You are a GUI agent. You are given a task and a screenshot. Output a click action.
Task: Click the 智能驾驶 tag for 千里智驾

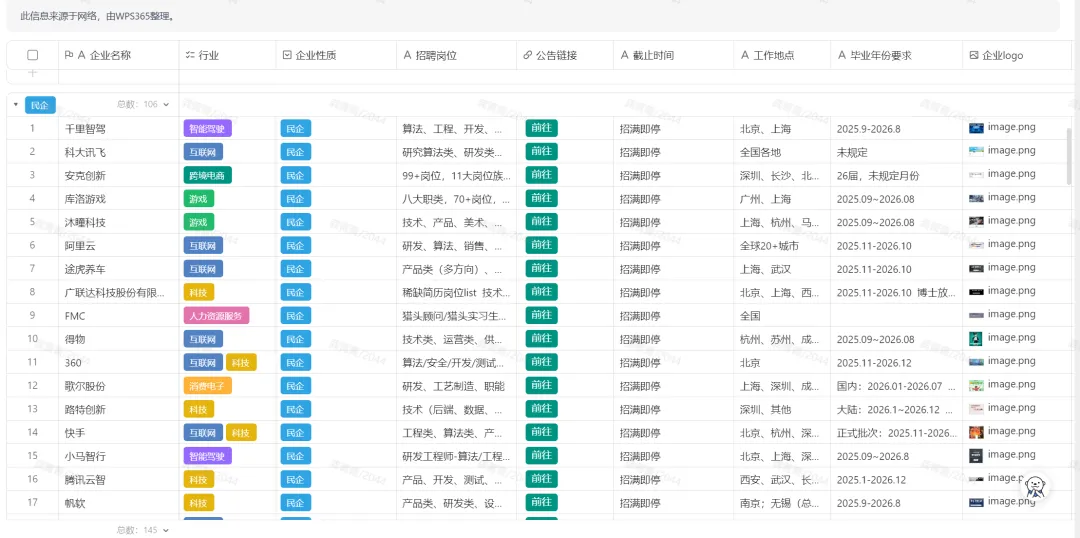(207, 128)
